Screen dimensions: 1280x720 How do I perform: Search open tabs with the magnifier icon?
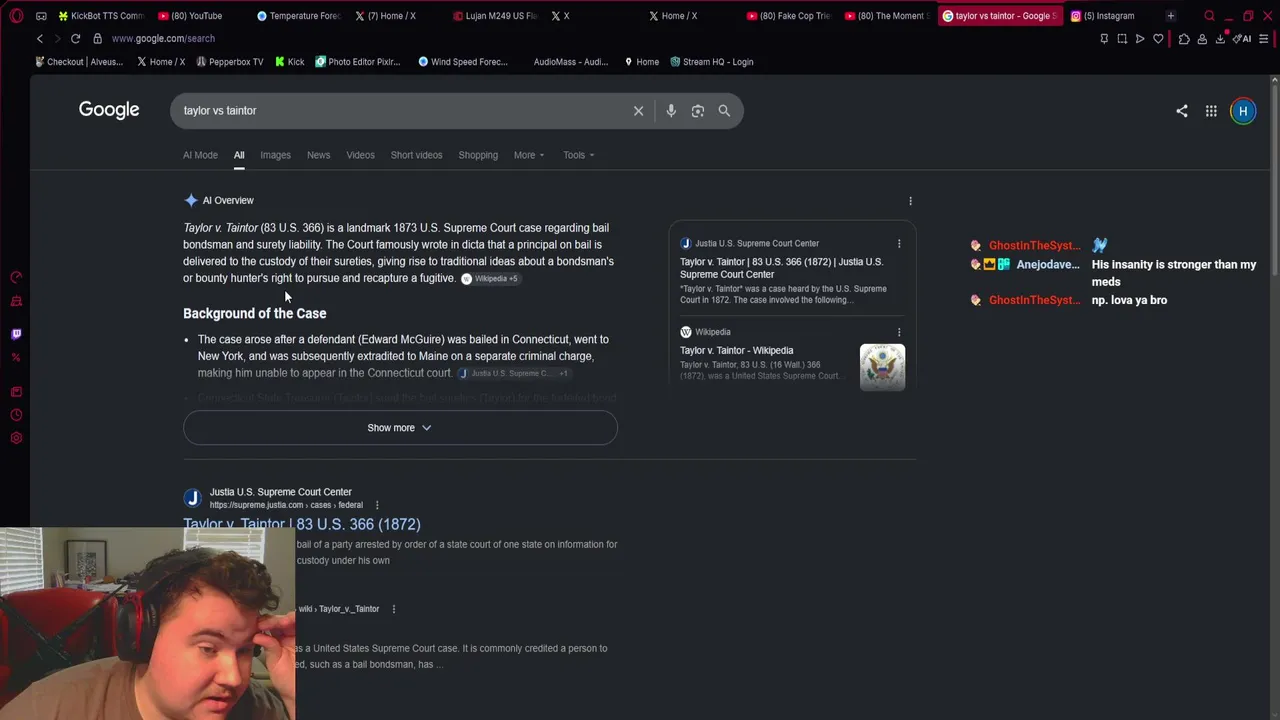1209,16
